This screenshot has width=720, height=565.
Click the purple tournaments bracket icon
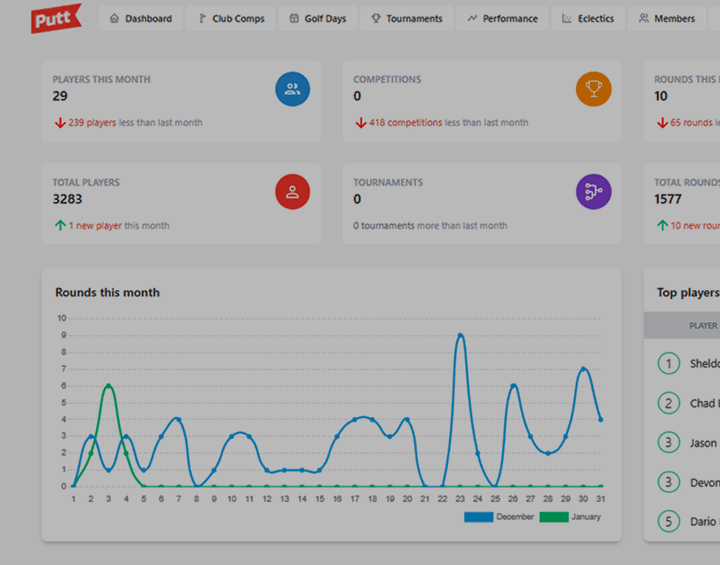coord(593,192)
